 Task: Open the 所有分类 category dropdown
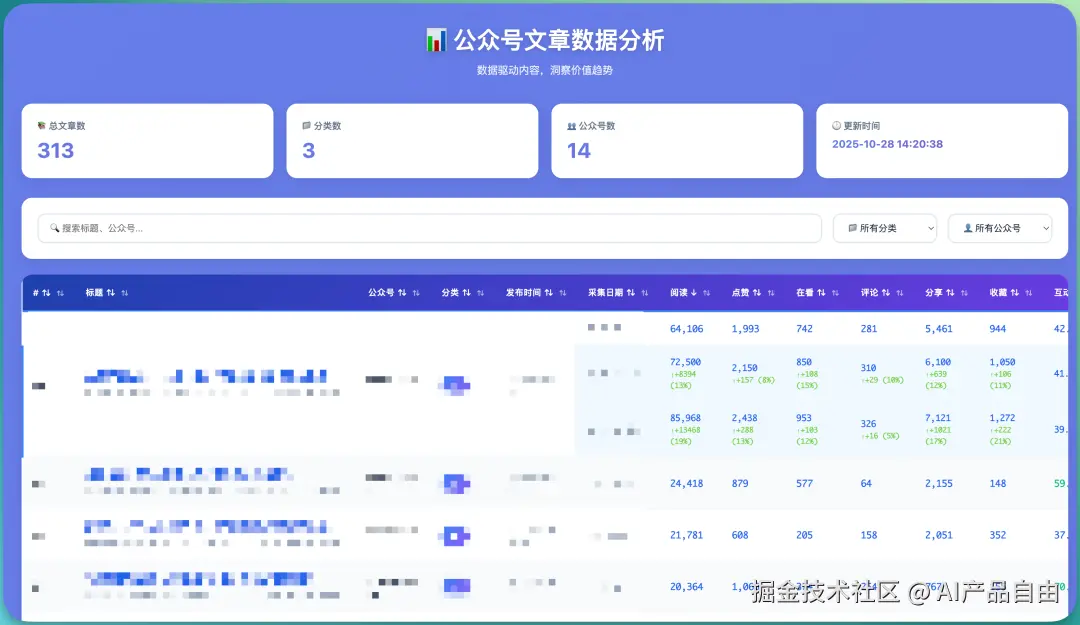[884, 228]
